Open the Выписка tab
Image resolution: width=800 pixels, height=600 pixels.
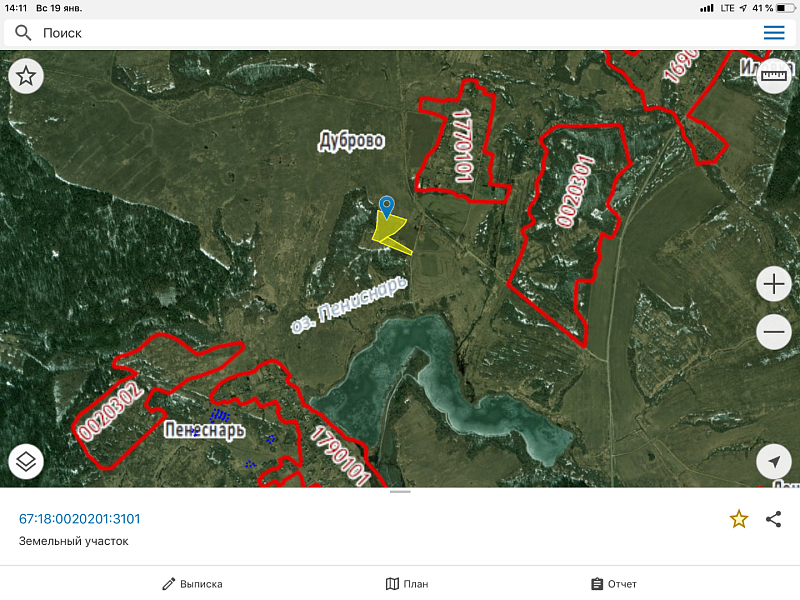(x=192, y=584)
